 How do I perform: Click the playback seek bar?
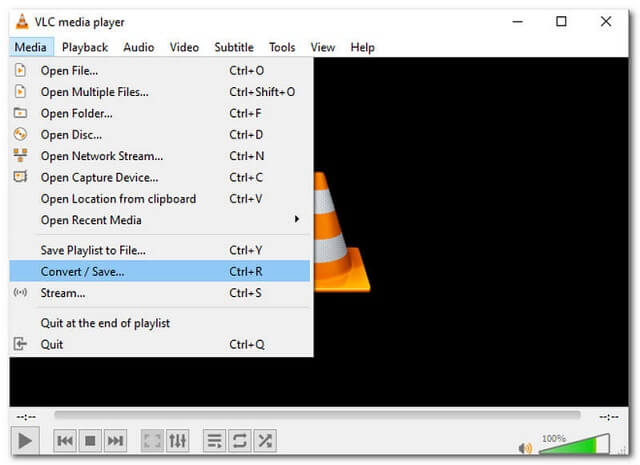pyautogui.click(x=317, y=415)
